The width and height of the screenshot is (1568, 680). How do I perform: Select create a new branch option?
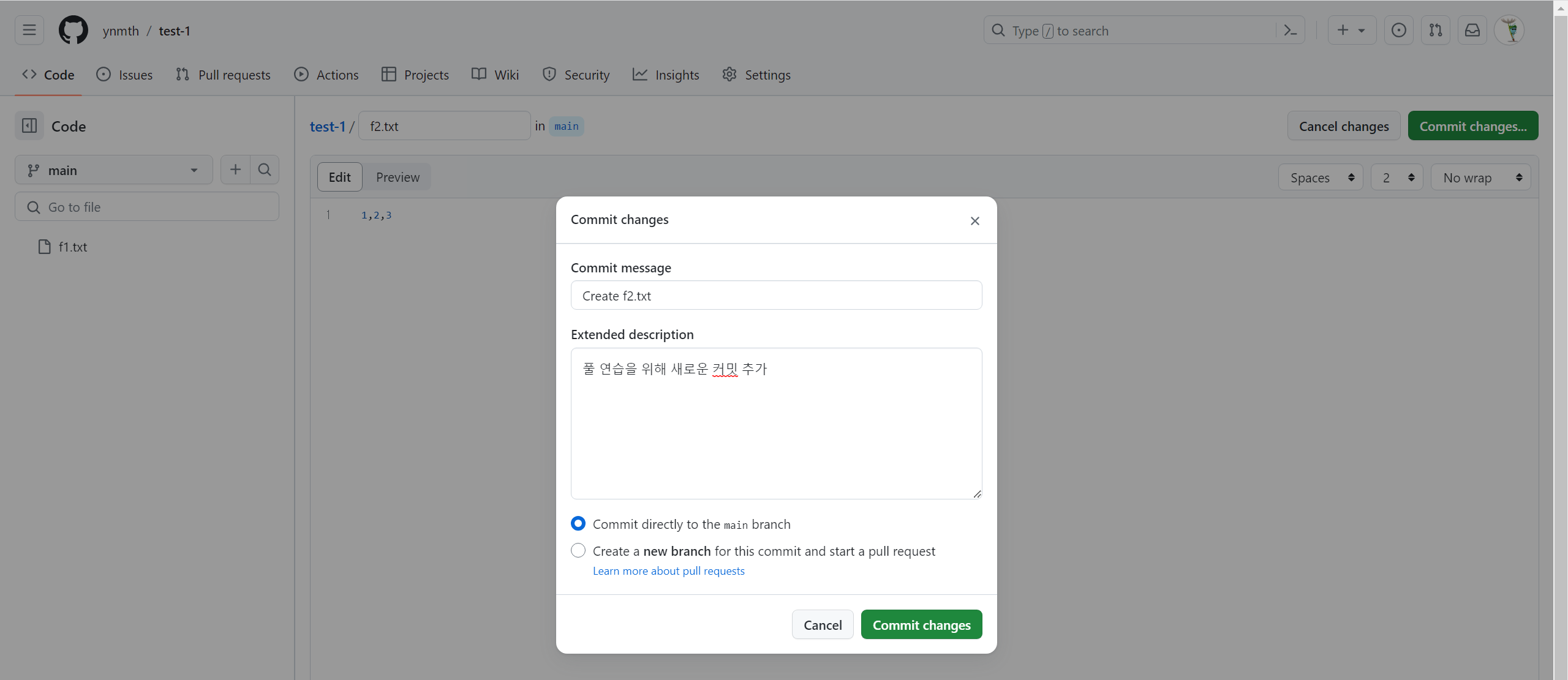point(578,551)
